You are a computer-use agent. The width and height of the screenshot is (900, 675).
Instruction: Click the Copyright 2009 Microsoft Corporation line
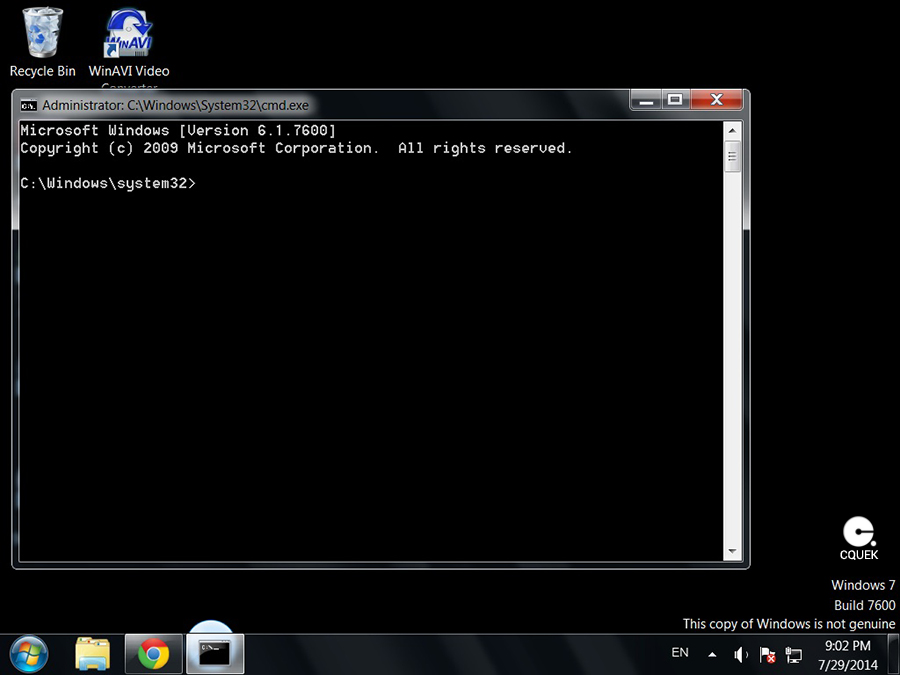[x=296, y=149]
